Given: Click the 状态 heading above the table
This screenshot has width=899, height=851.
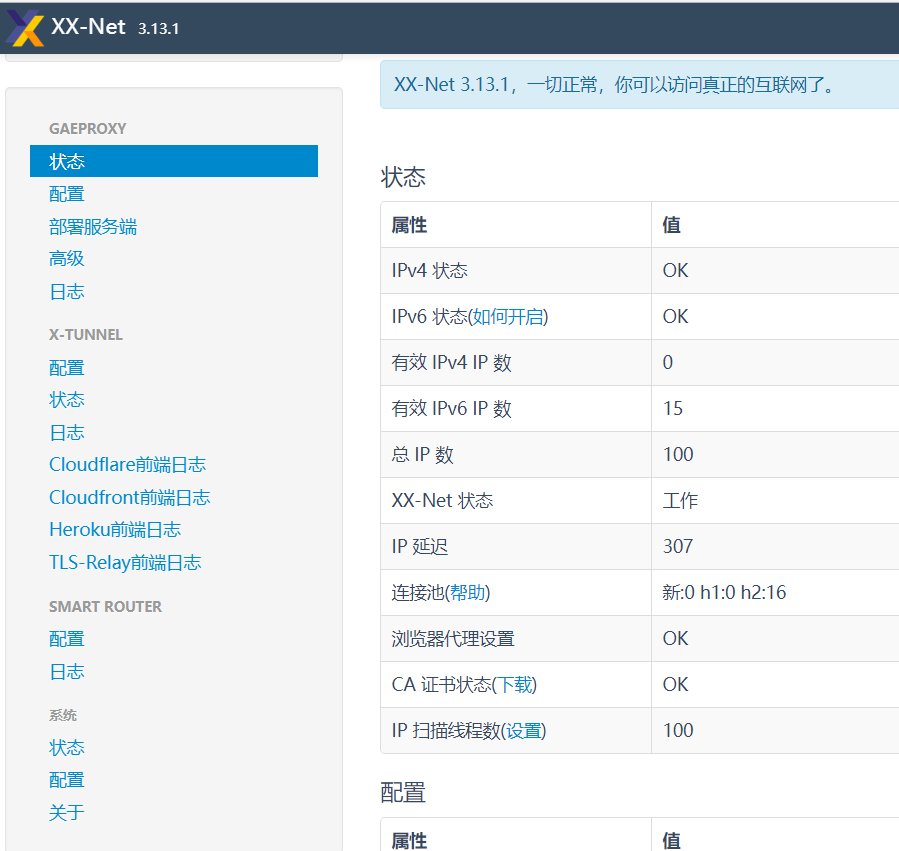Looking at the screenshot, I should 403,177.
